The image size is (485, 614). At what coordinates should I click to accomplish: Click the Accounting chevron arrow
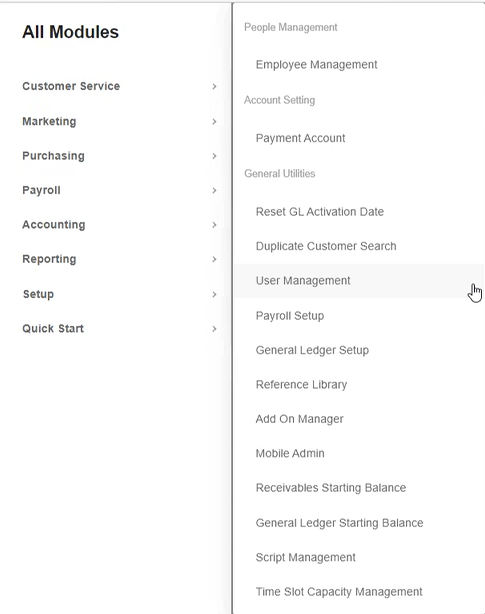point(214,225)
